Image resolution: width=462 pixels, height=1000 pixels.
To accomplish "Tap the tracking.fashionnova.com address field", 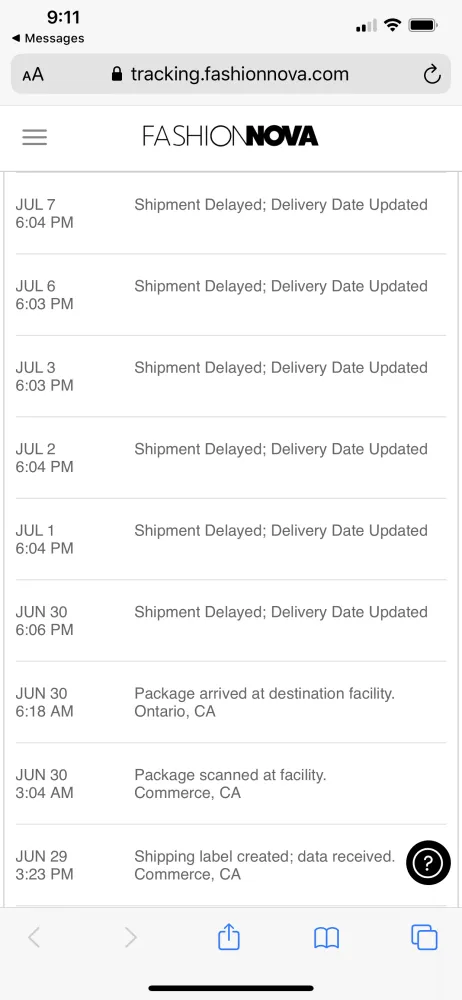I will [231, 74].
